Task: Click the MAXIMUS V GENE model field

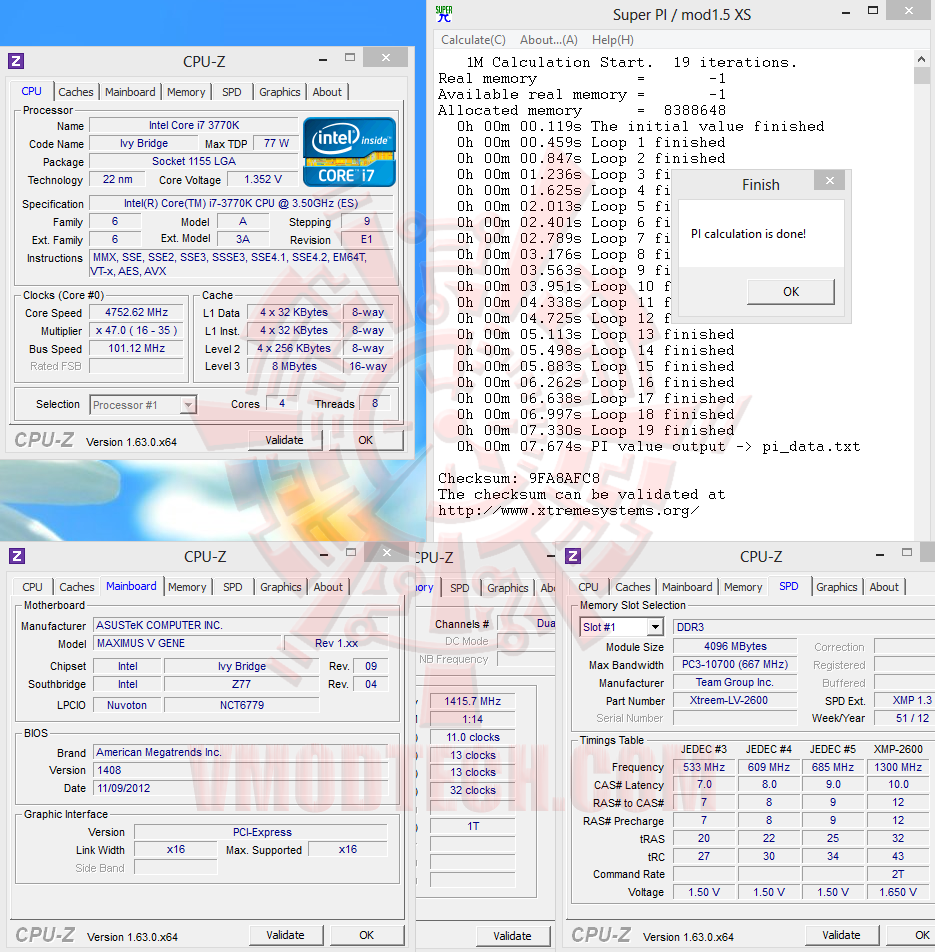Action: (188, 643)
